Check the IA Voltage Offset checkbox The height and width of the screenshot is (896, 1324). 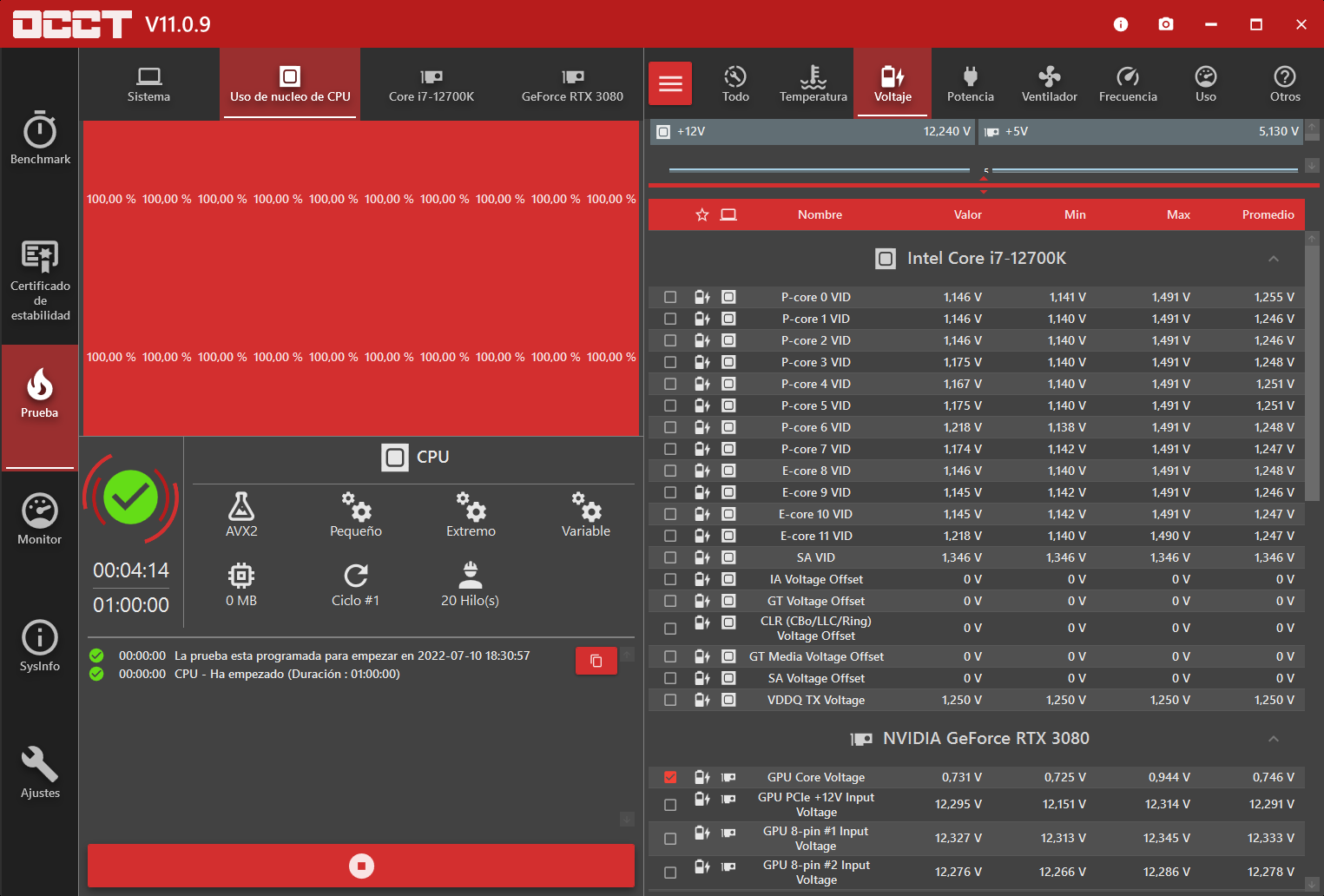point(670,579)
